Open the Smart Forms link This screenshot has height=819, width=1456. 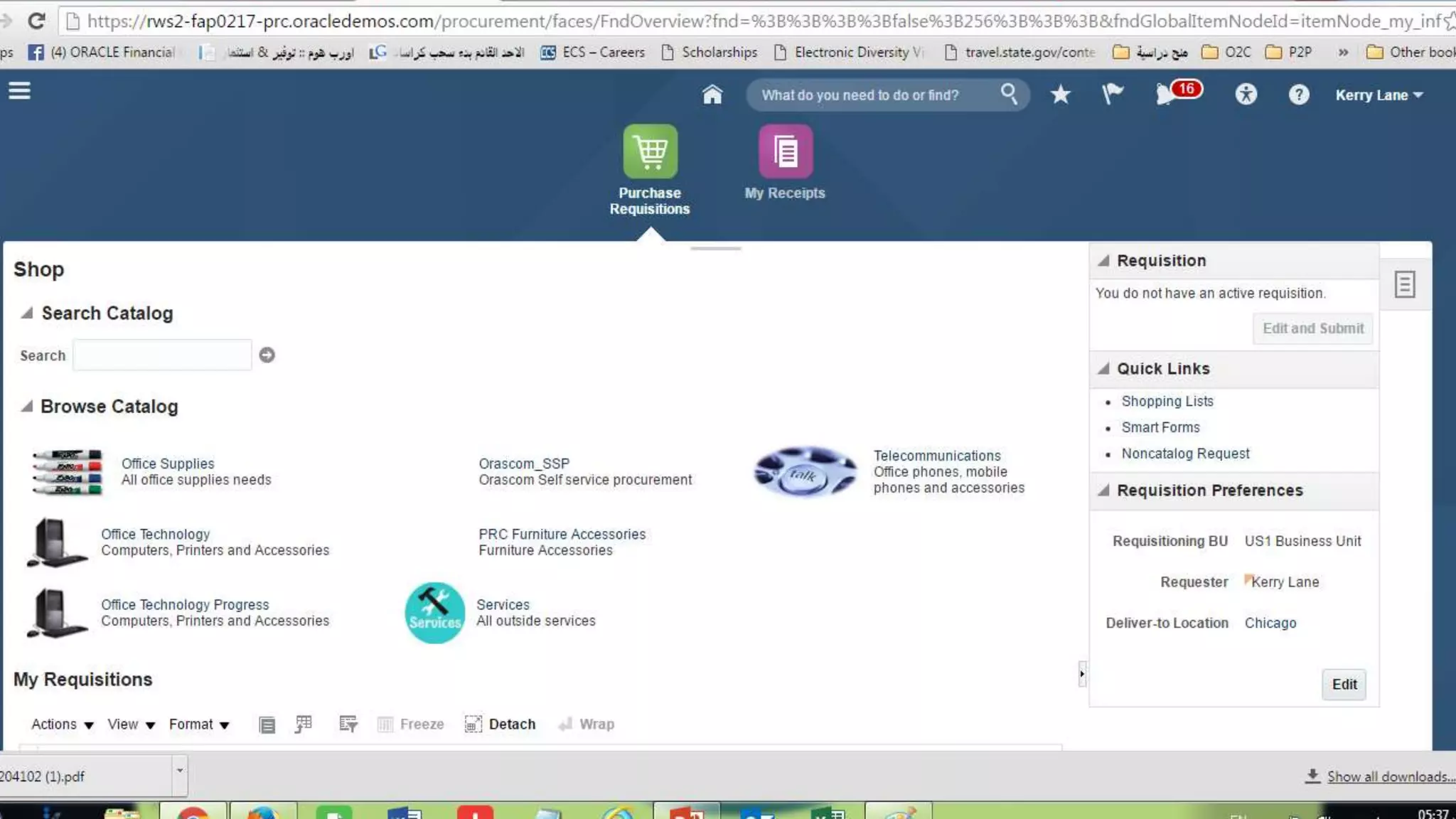point(1160,427)
